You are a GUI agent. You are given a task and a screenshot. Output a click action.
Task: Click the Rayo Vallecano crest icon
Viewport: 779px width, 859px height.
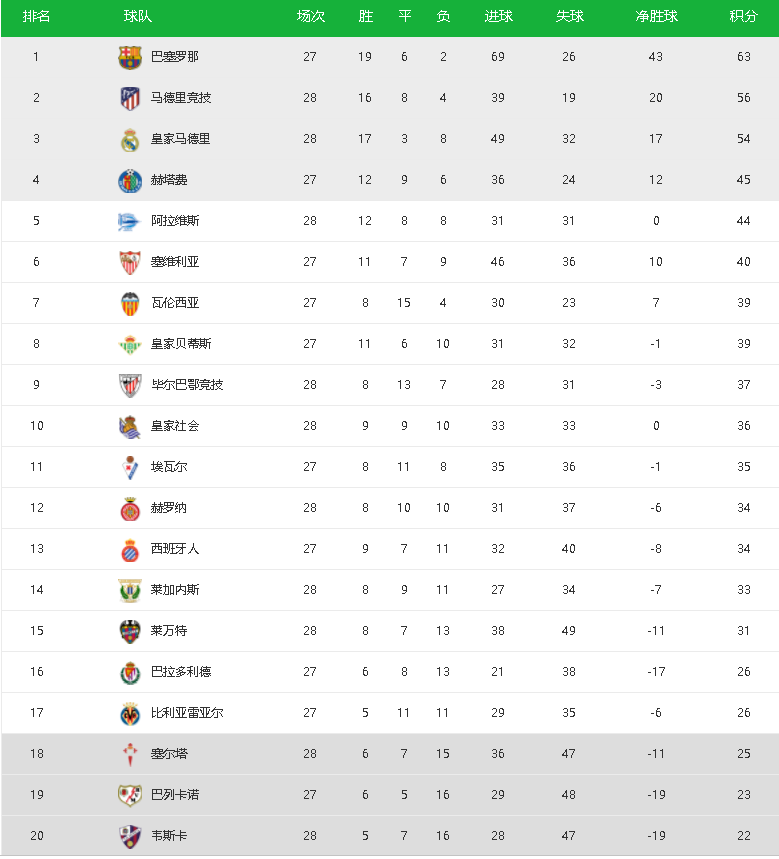pyautogui.click(x=130, y=795)
